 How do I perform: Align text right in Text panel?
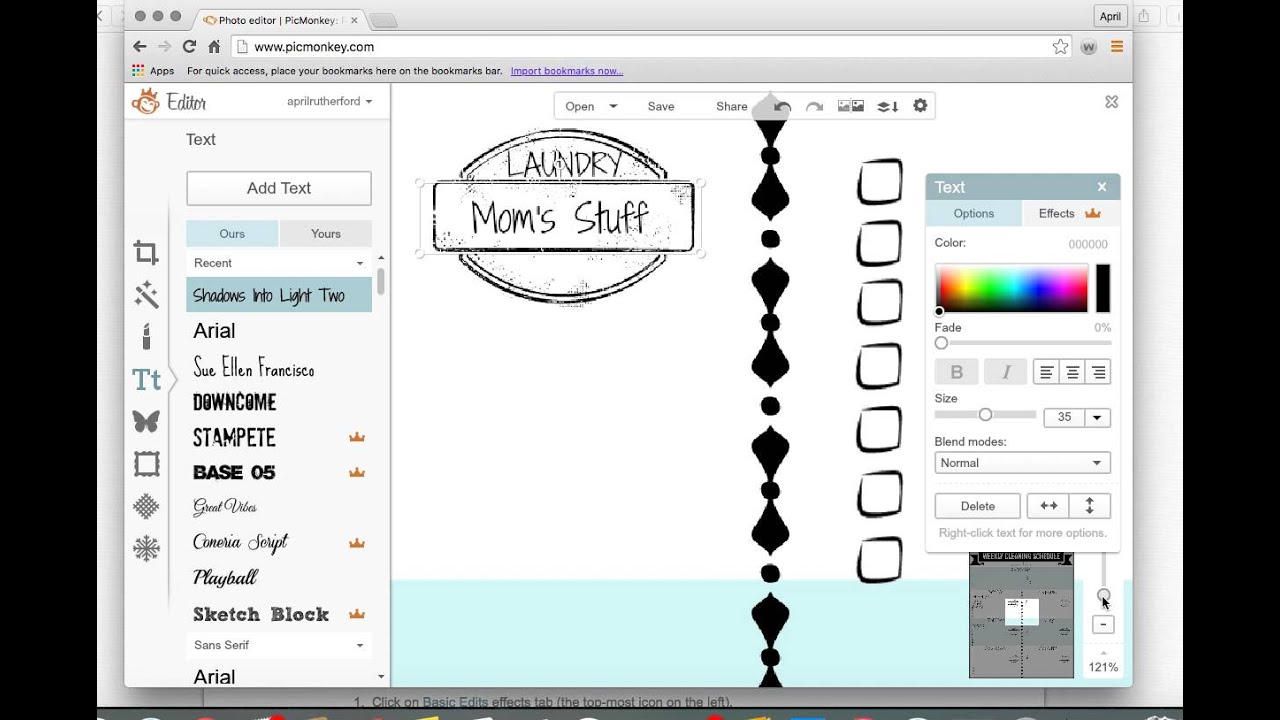[x=1098, y=372]
